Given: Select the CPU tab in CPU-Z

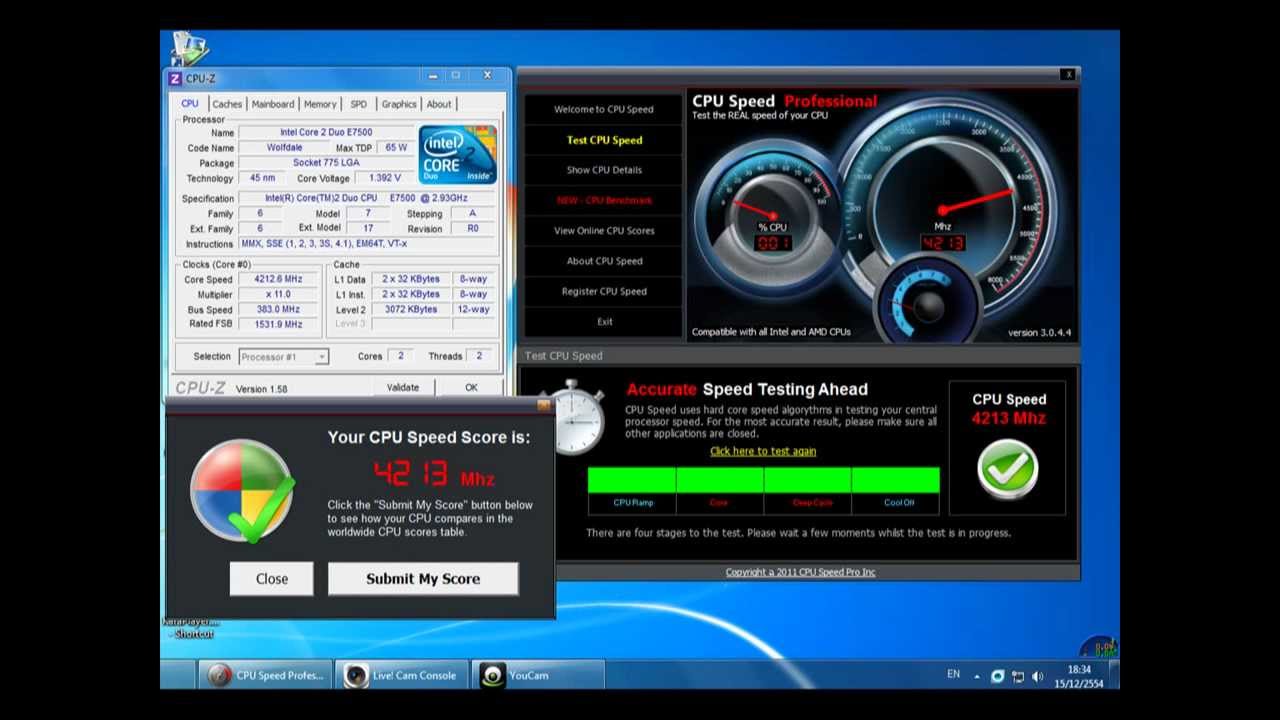Looking at the screenshot, I should (x=190, y=103).
